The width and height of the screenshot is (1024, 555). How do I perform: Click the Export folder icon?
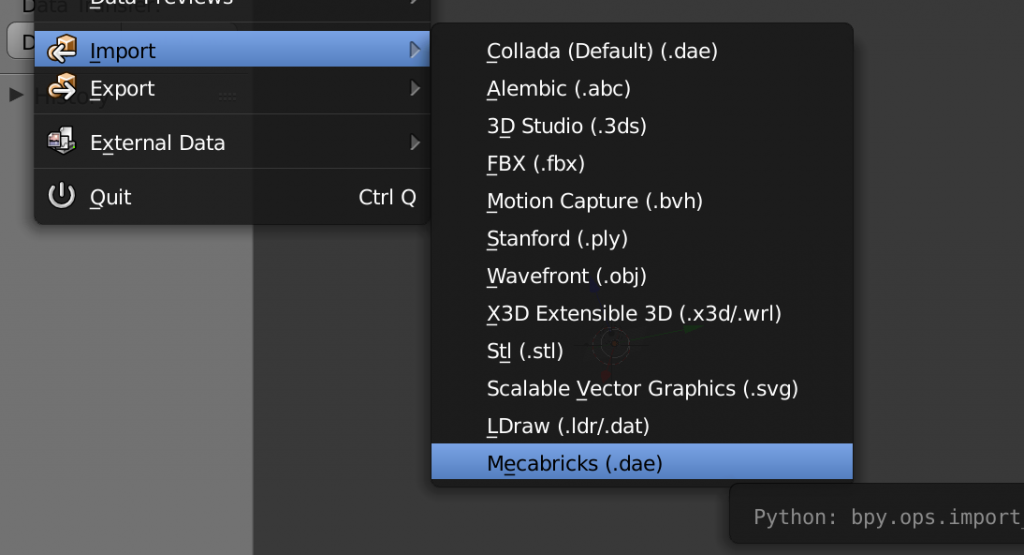tap(62, 88)
